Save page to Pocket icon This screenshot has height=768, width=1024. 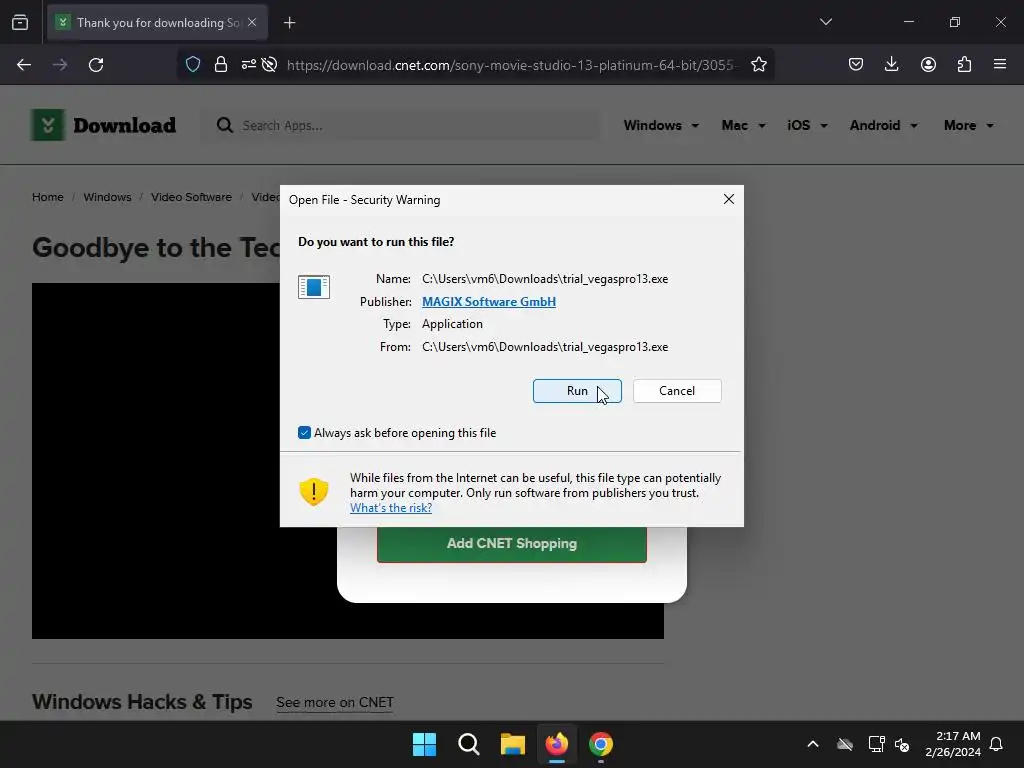point(856,65)
